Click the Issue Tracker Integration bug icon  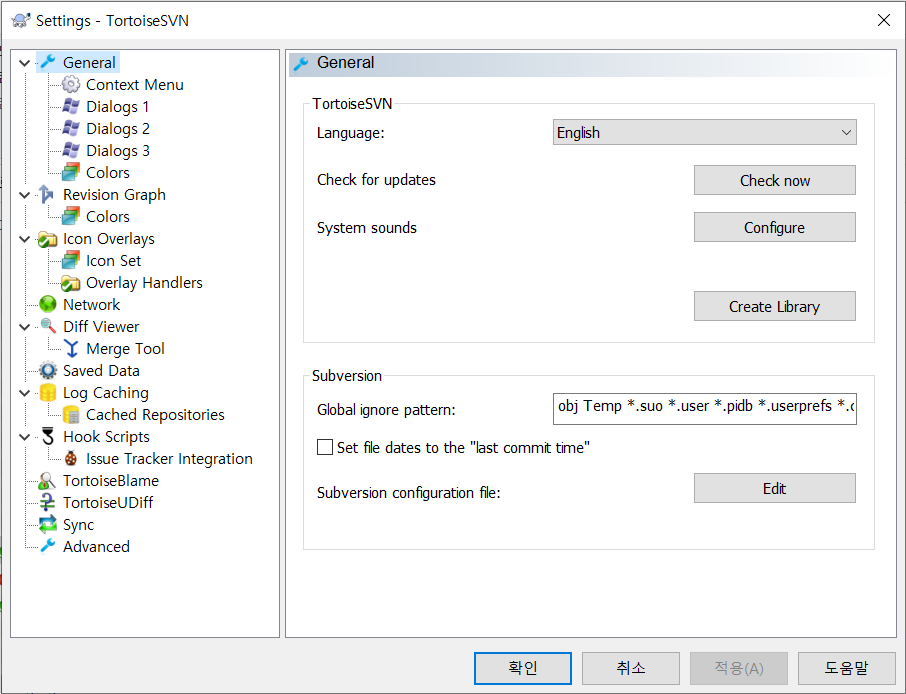70,458
